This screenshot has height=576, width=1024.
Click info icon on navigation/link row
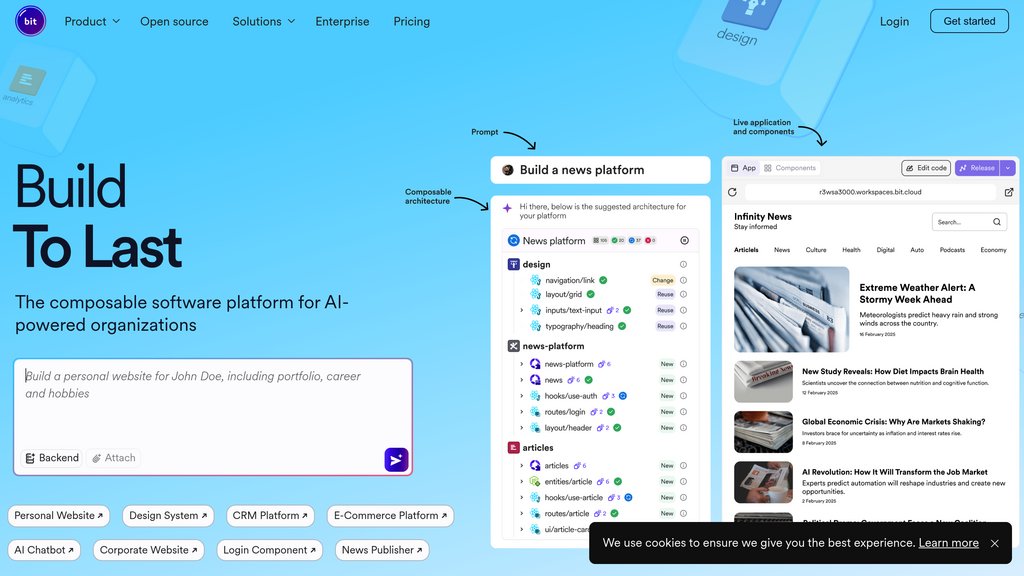coord(683,280)
